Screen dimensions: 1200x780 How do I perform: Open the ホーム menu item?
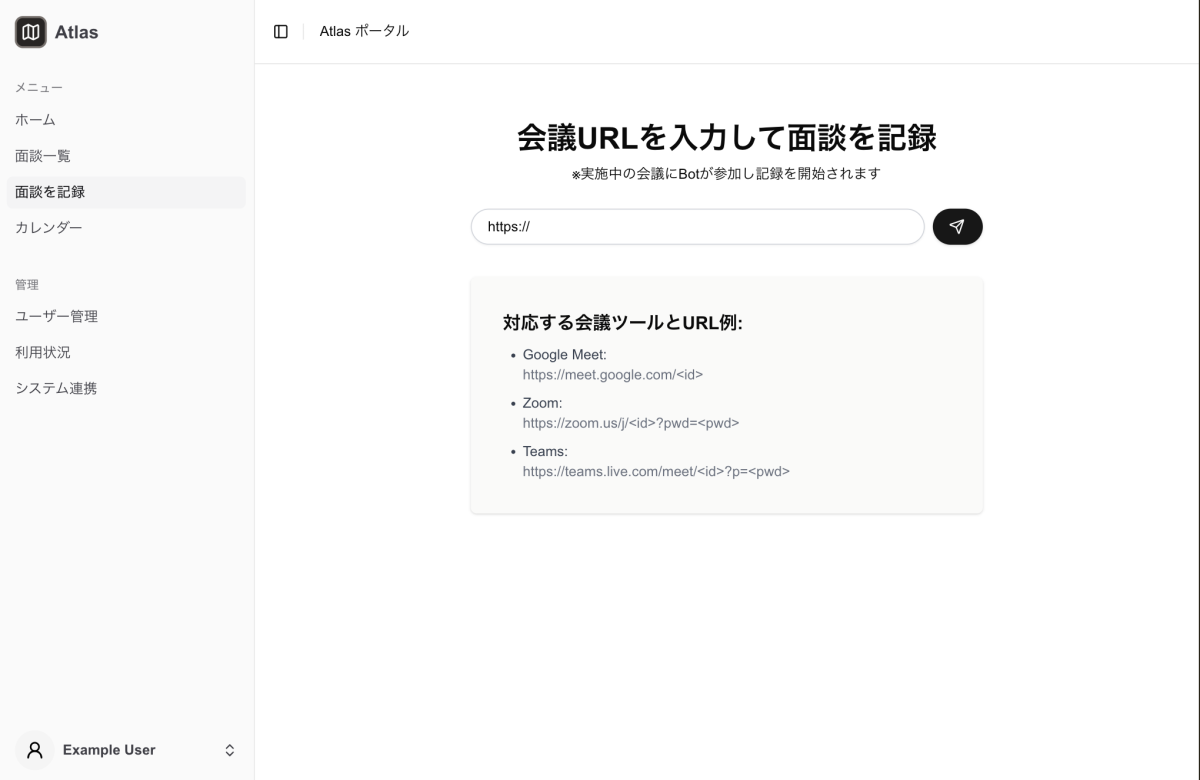click(36, 120)
